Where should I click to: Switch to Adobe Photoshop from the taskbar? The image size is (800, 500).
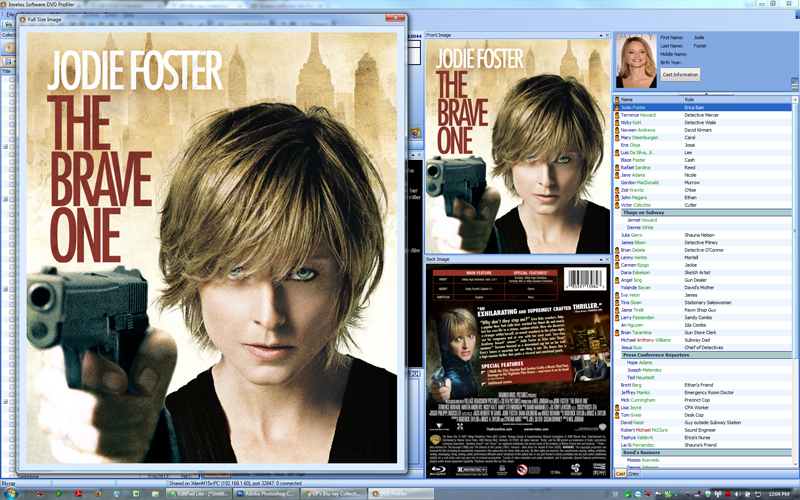coord(265,494)
